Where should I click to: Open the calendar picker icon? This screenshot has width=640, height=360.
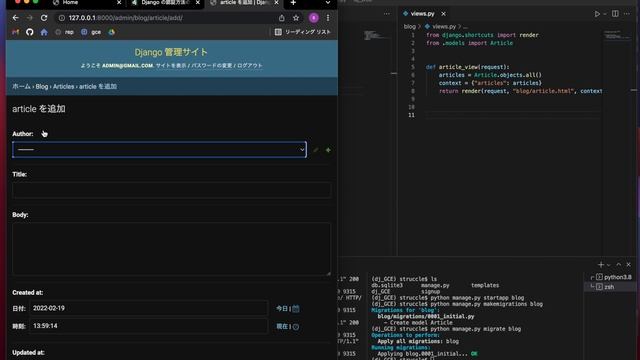tap(296, 309)
